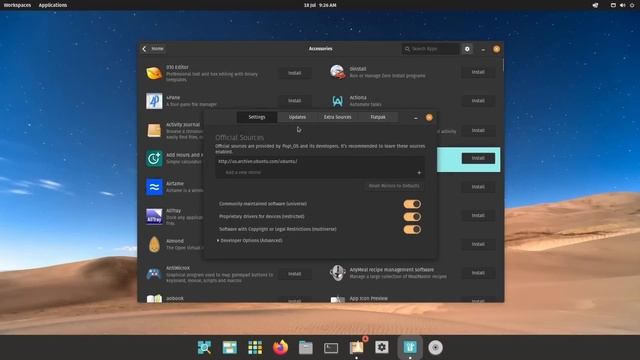The width and height of the screenshot is (640, 360).
Task: Open the dock icon with notification badge
Action: tap(357, 347)
